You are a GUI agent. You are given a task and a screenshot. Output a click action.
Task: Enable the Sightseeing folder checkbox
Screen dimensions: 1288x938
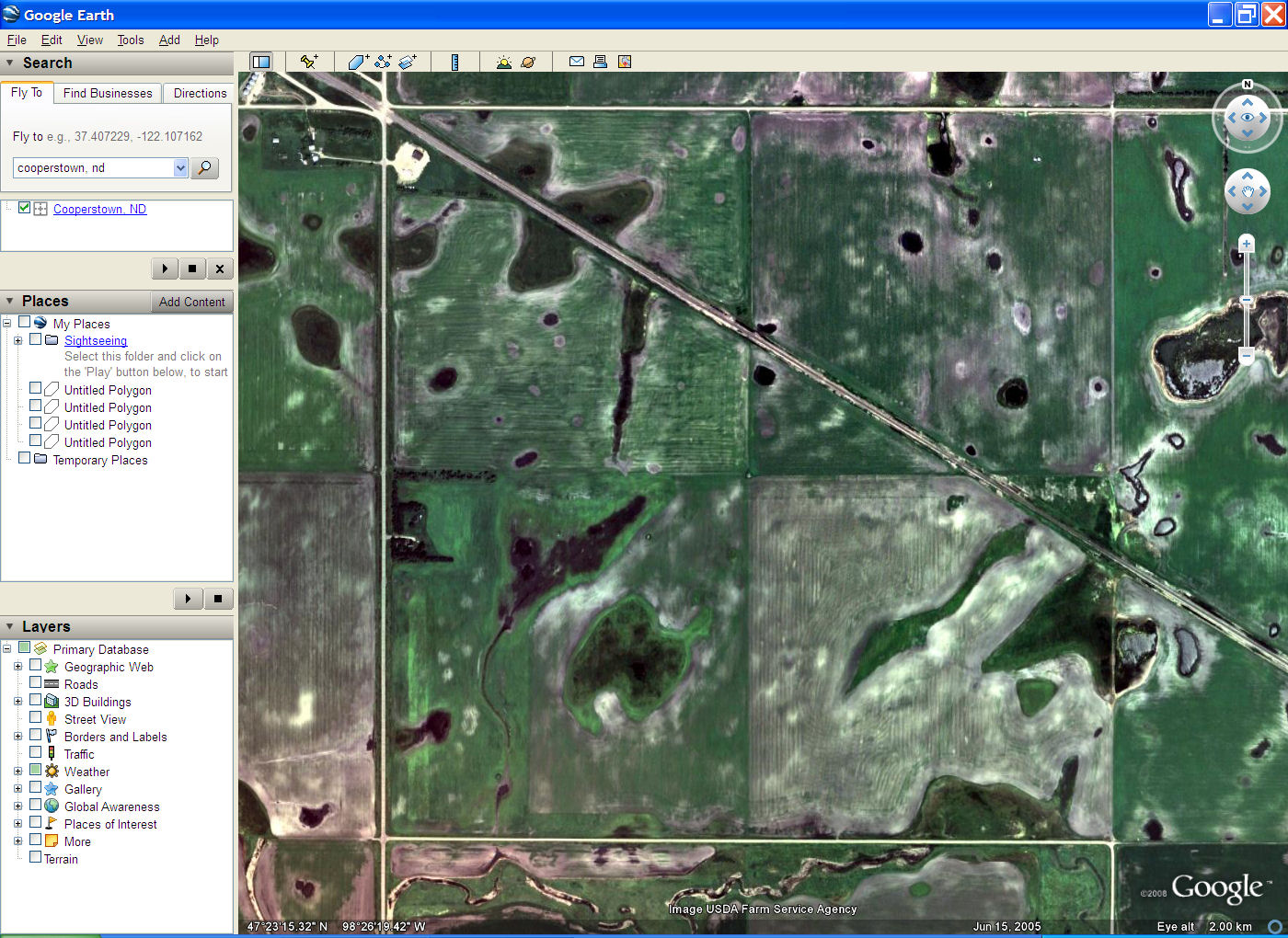[x=35, y=339]
